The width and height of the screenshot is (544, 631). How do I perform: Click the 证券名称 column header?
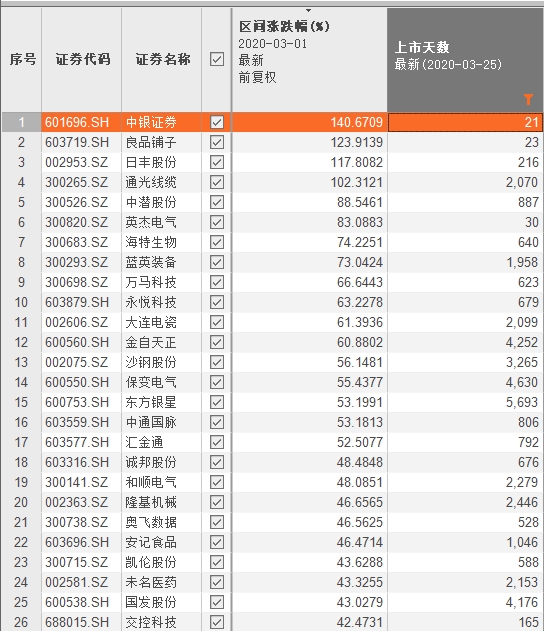coord(163,60)
